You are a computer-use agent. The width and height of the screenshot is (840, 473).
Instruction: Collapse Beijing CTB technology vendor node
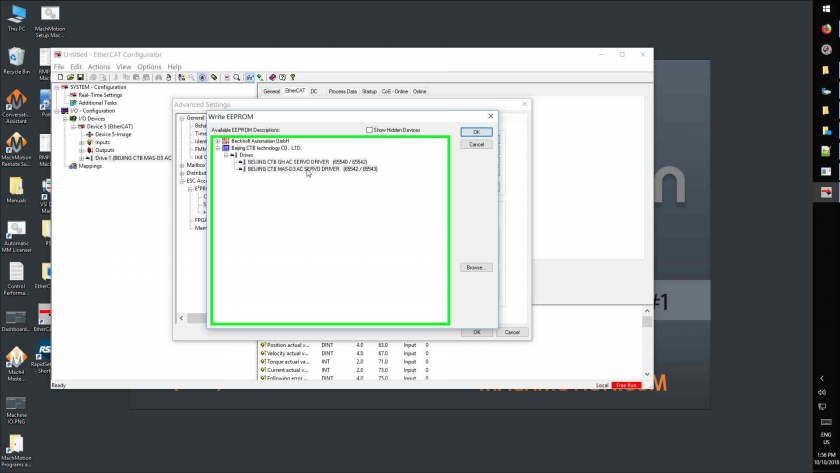218,148
